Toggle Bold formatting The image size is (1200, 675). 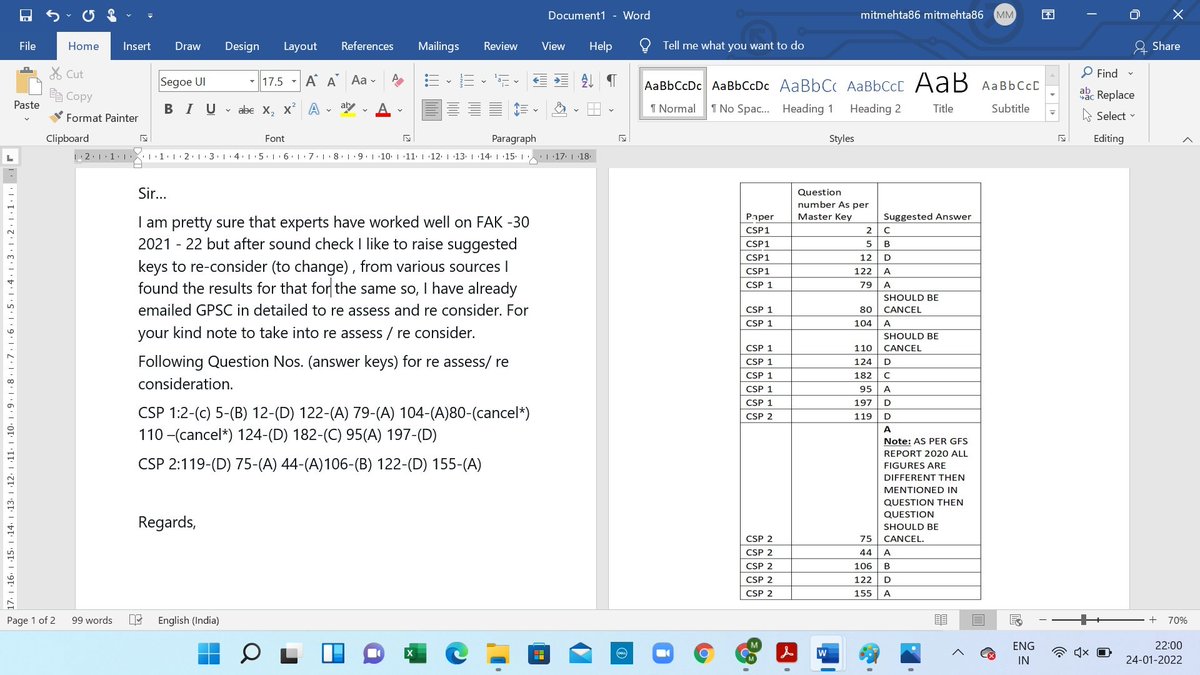[x=168, y=110]
